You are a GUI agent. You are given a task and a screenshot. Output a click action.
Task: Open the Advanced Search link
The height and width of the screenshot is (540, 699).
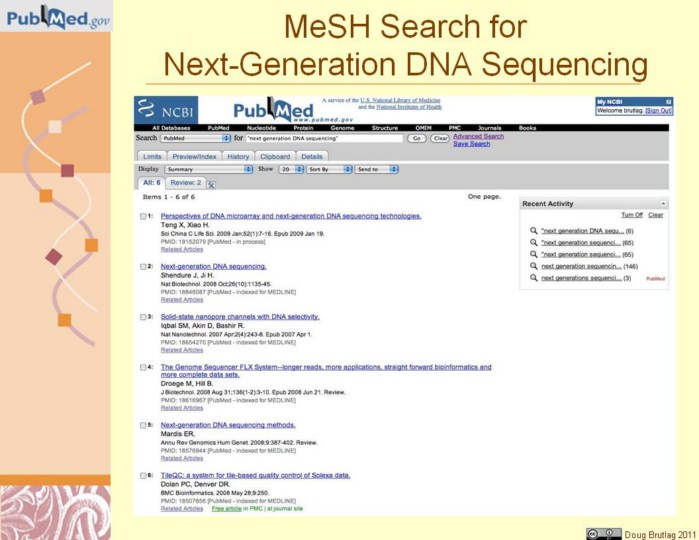(x=478, y=136)
